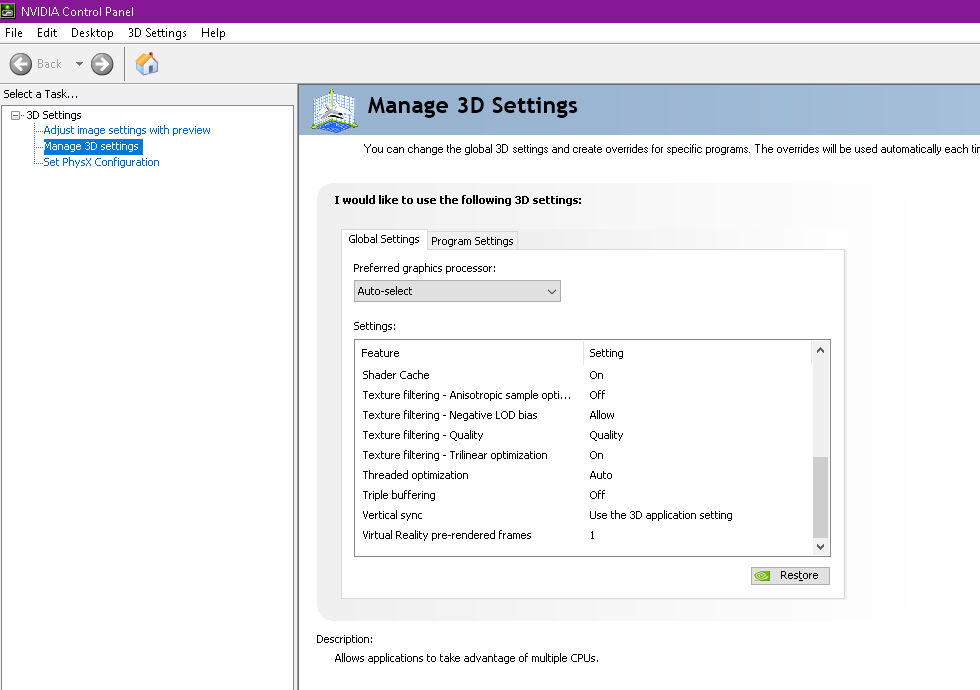Open the Back history dropdown arrow
980x690 pixels.
(79, 64)
